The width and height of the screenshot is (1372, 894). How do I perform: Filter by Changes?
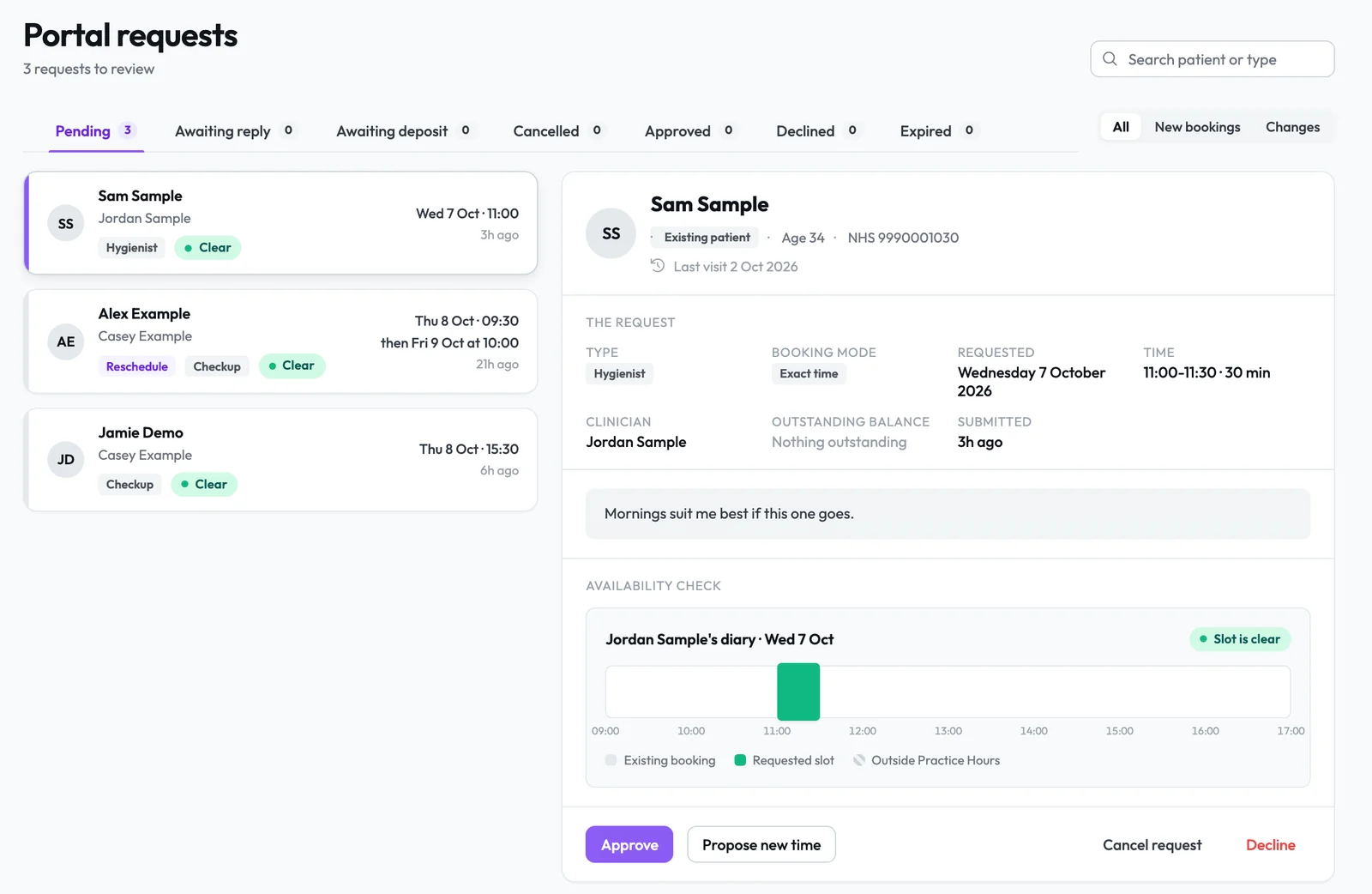click(x=1292, y=127)
